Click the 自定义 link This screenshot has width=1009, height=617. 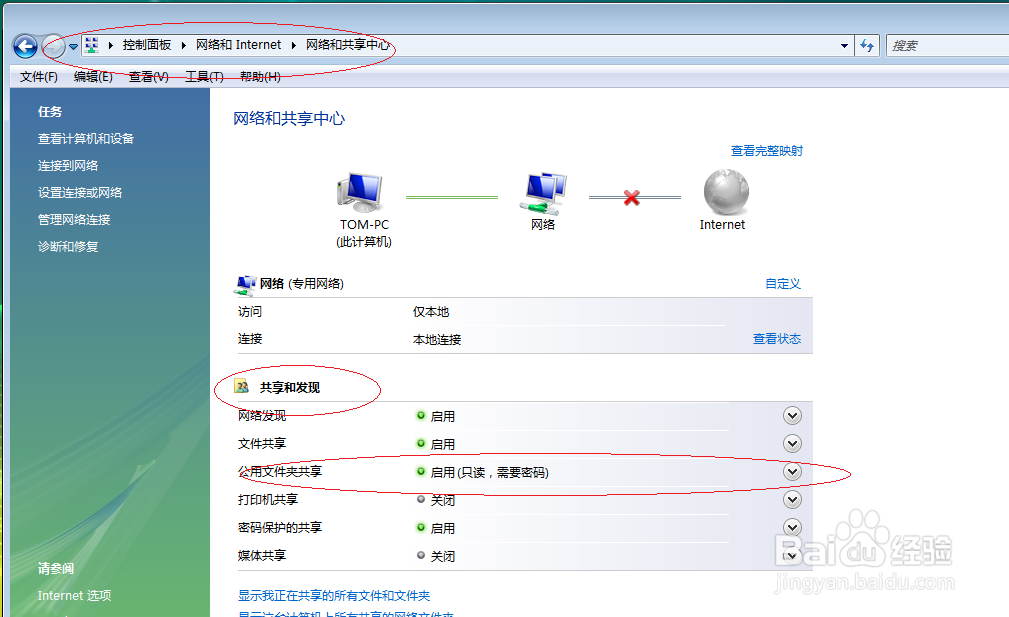coord(782,284)
